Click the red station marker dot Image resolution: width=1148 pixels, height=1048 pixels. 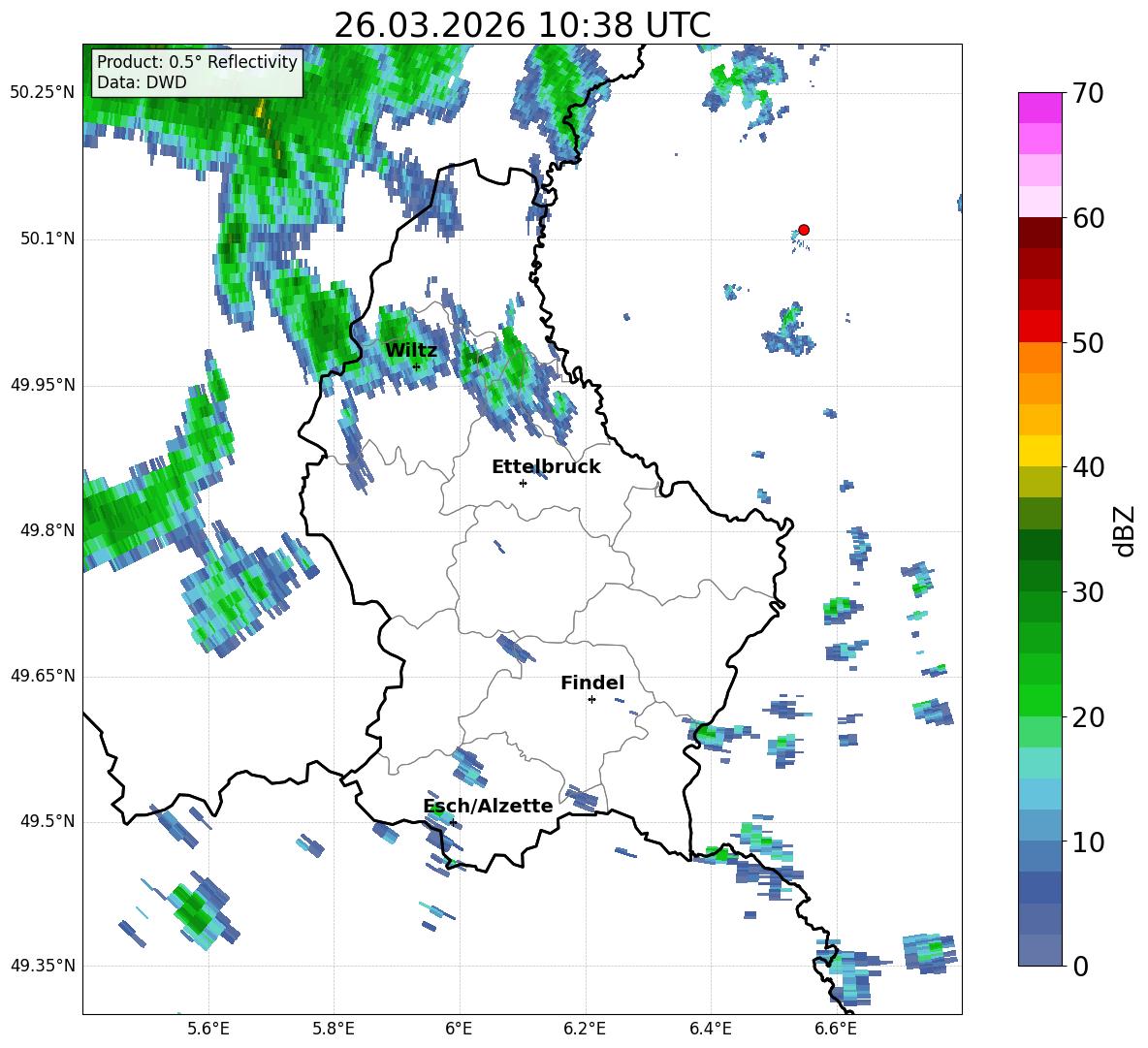(x=803, y=230)
